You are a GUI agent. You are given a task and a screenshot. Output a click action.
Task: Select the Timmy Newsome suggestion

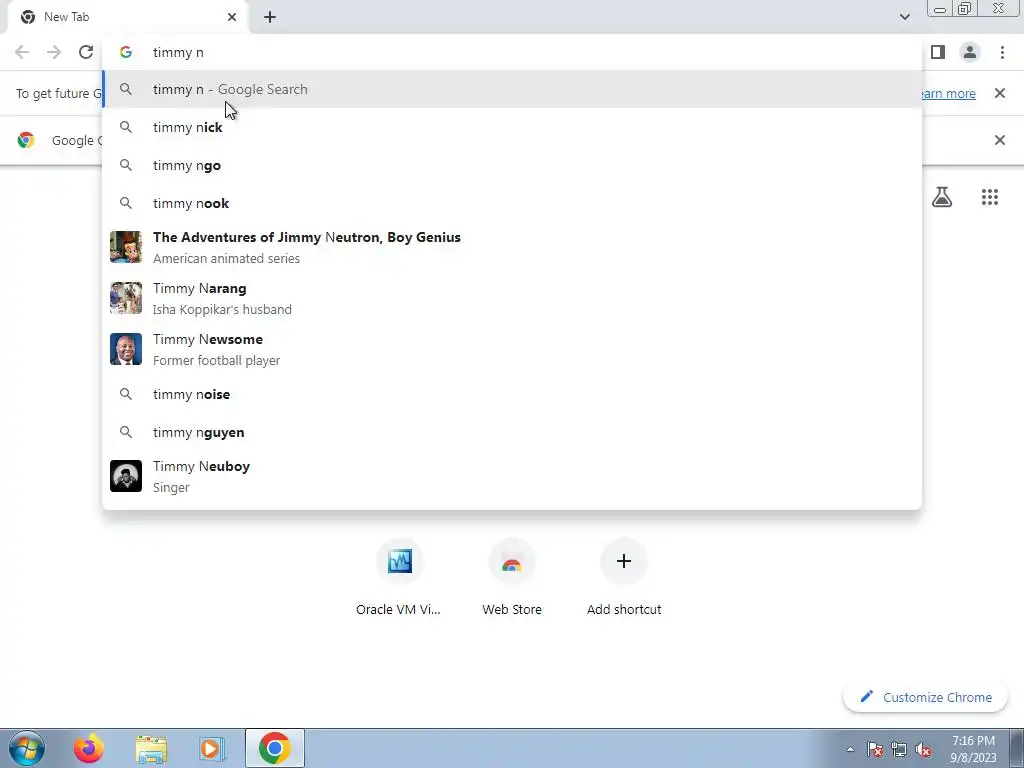512,349
